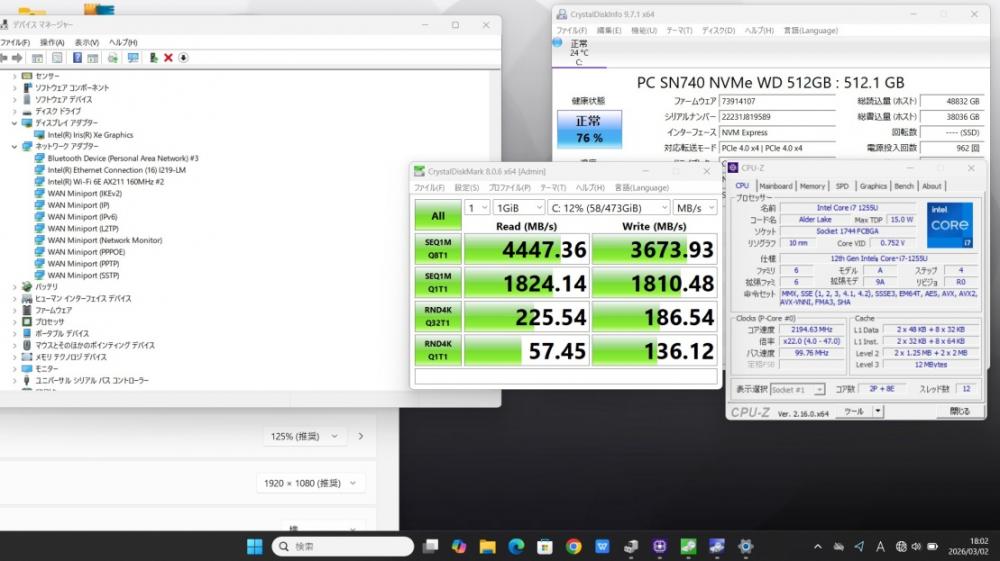Click the red X uninstall device toolbar icon

pos(168,58)
